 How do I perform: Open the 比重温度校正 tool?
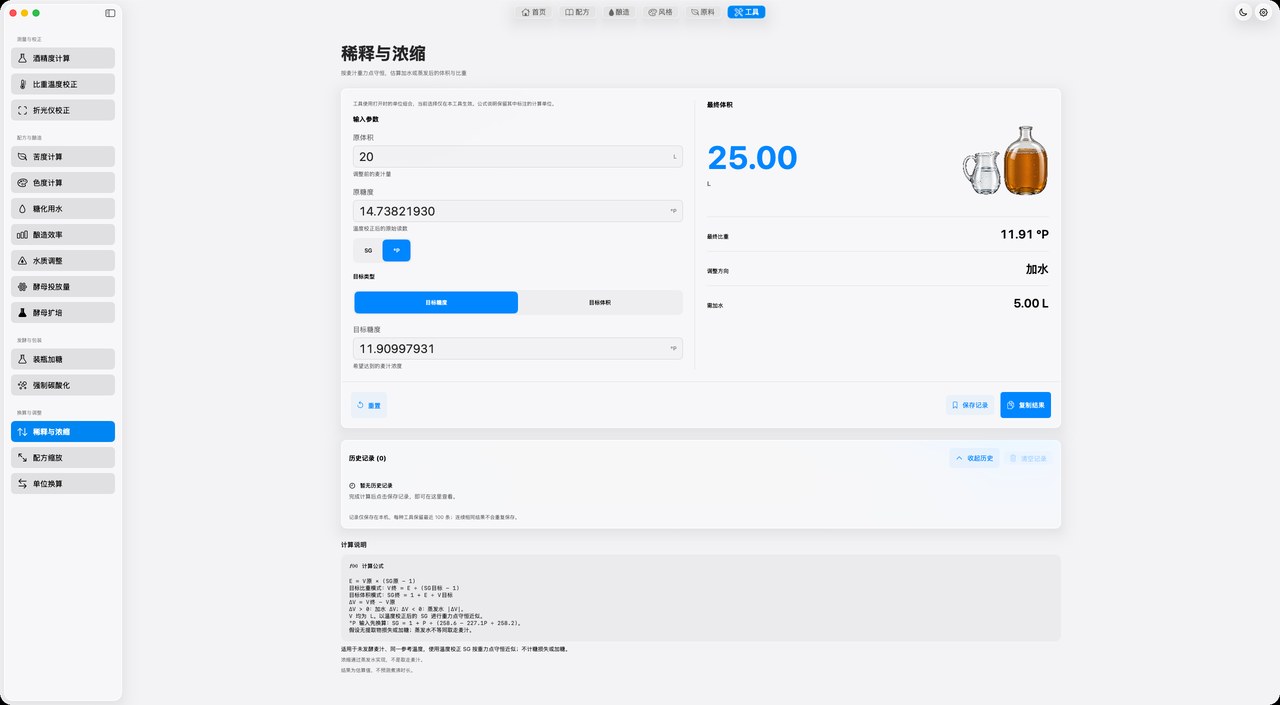pyautogui.click(x=63, y=84)
